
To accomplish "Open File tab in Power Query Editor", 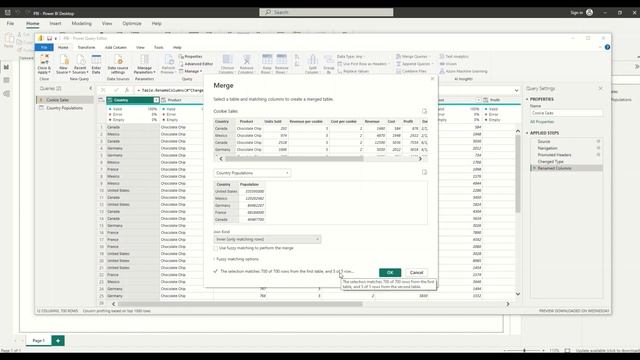I will [44, 47].
